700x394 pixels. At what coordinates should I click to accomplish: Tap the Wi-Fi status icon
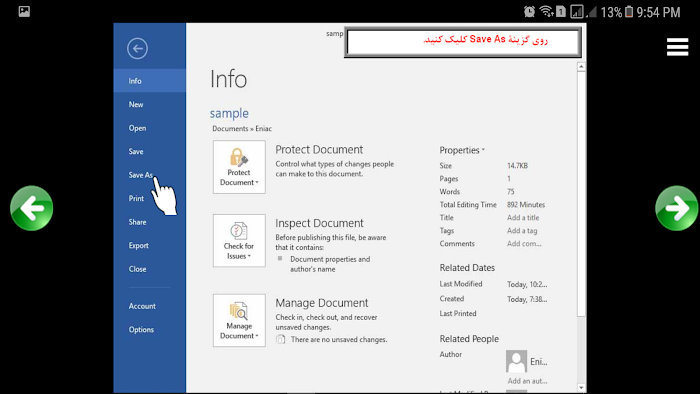(x=546, y=12)
